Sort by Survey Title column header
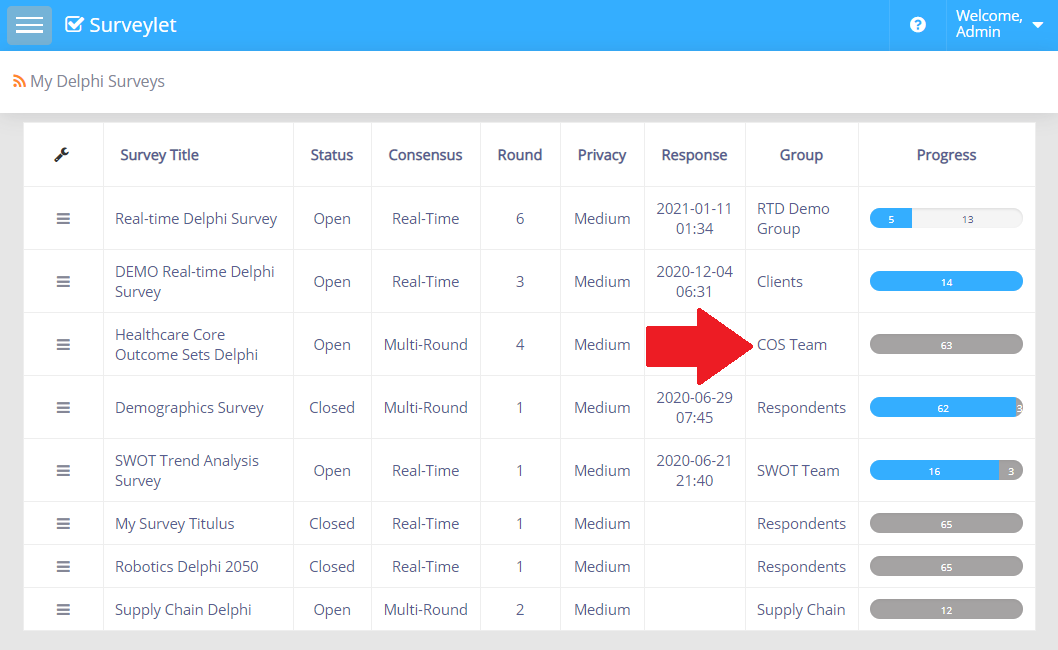Viewport: 1058px width, 650px height. point(159,155)
